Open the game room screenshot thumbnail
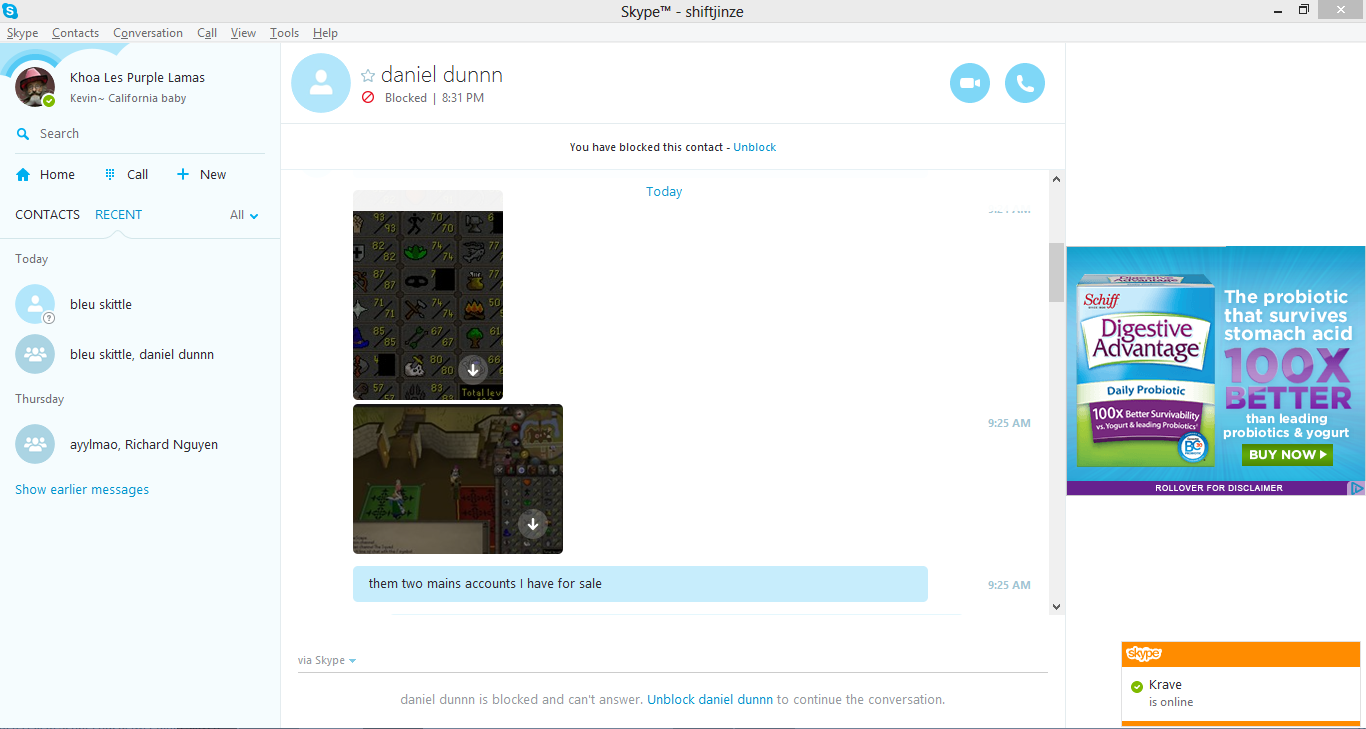Image resolution: width=1366 pixels, height=729 pixels. [x=458, y=479]
